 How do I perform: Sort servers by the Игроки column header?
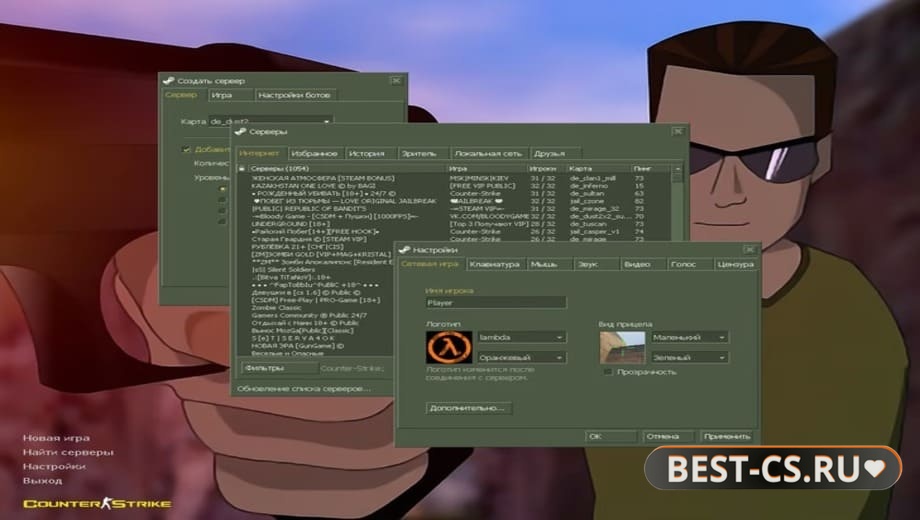coord(547,168)
